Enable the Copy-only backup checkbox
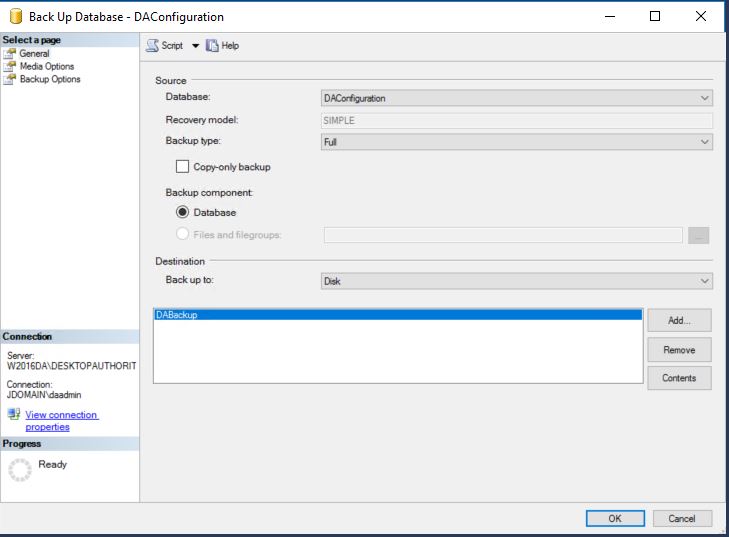The height and width of the screenshot is (537, 729). 182,167
